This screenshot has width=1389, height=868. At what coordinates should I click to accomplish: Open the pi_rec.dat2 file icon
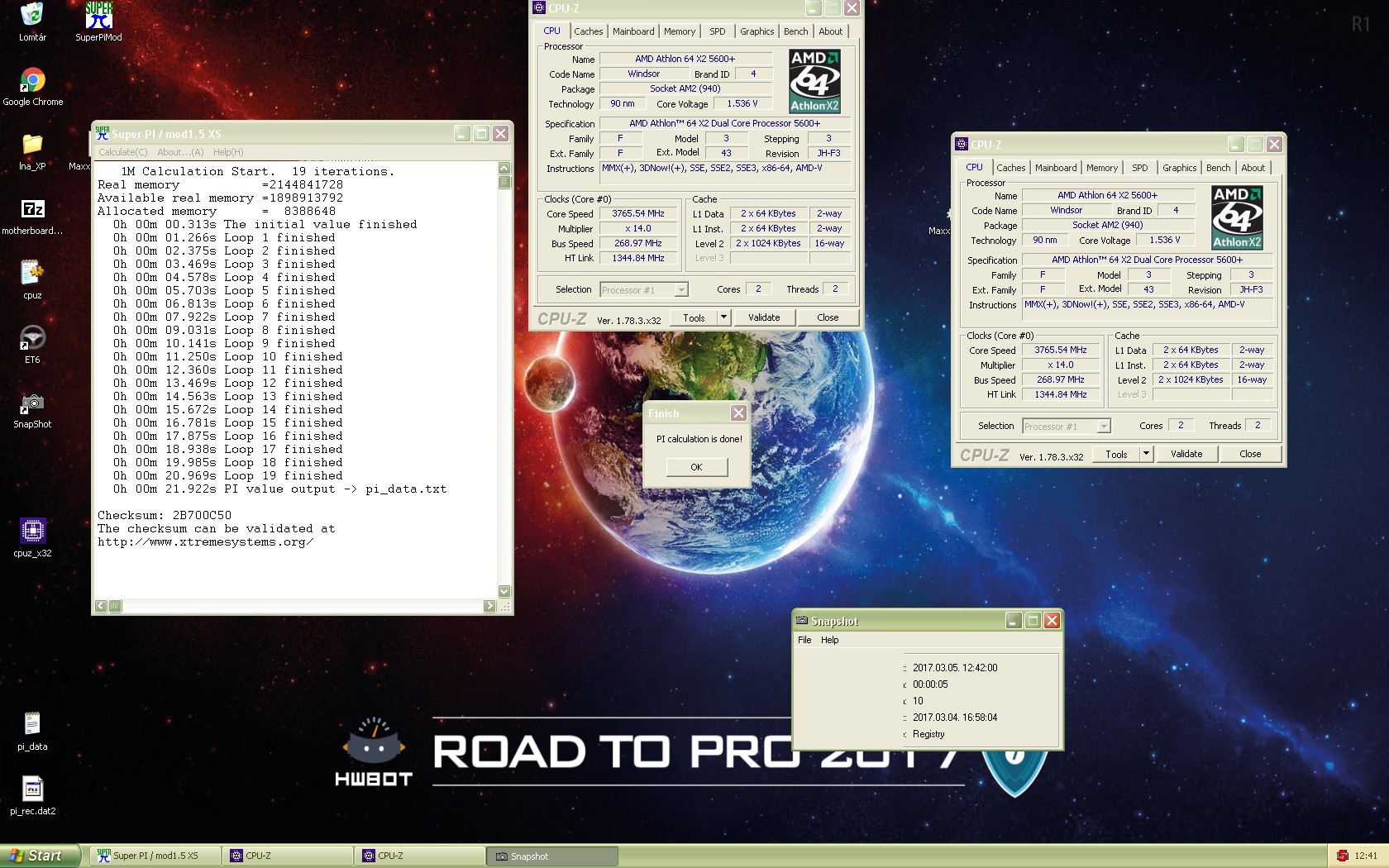coord(32,789)
